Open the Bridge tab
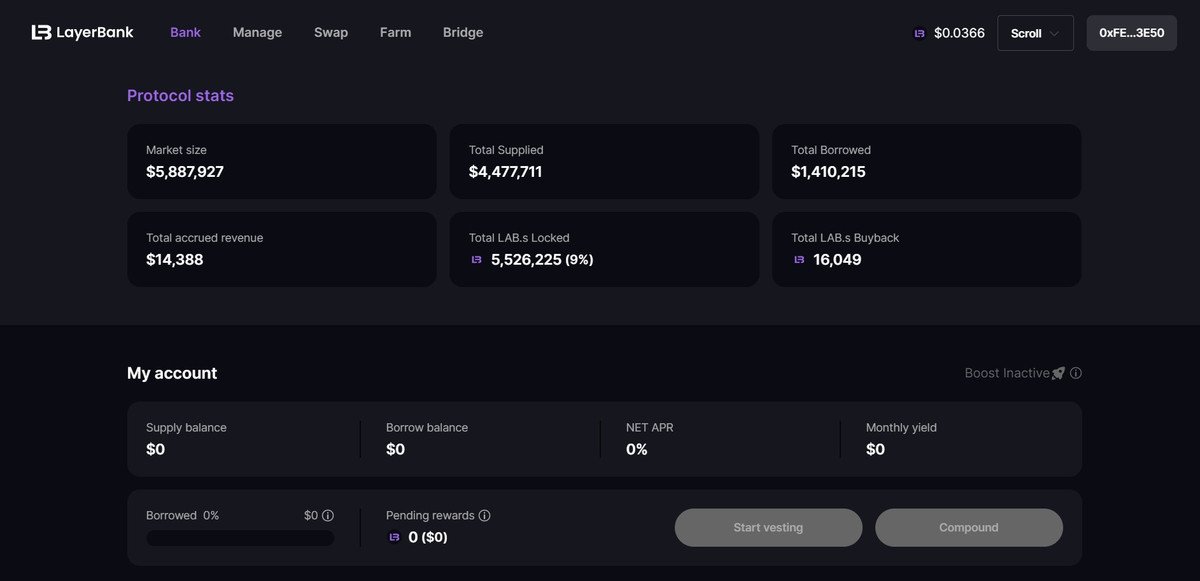Image resolution: width=1200 pixels, height=581 pixels. tap(463, 32)
